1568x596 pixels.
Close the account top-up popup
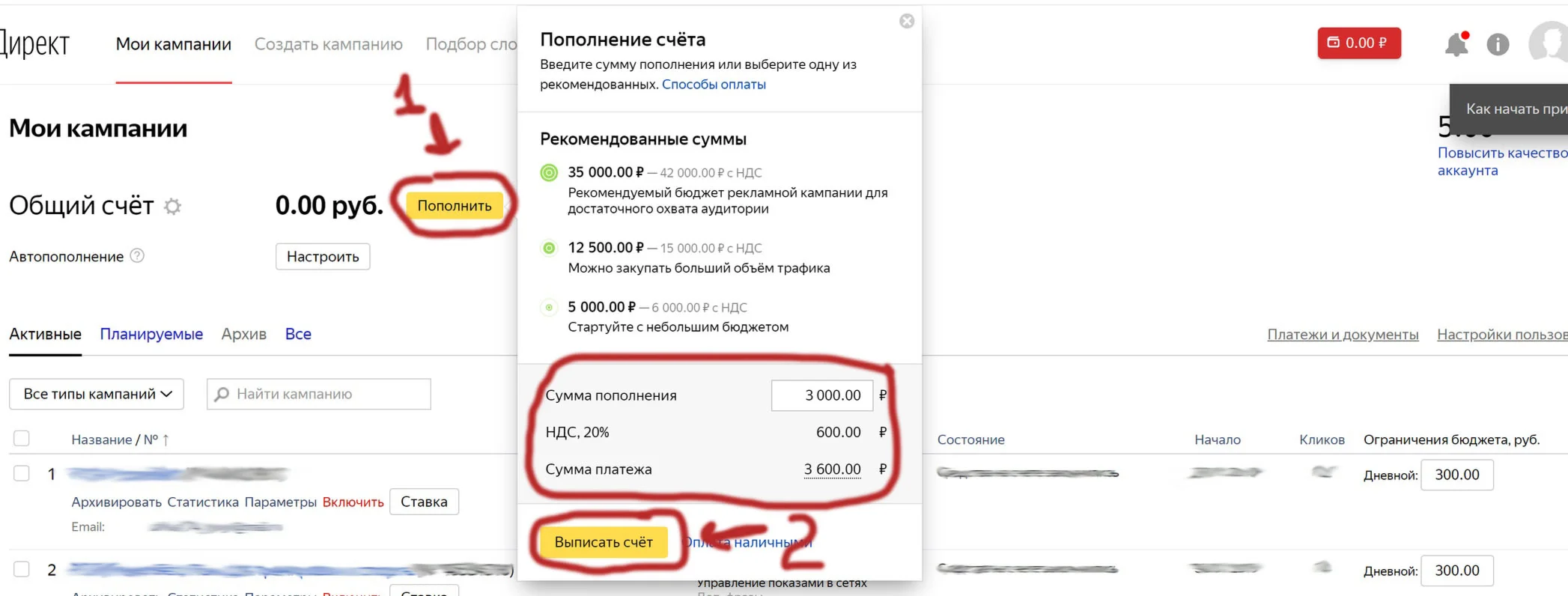(907, 21)
